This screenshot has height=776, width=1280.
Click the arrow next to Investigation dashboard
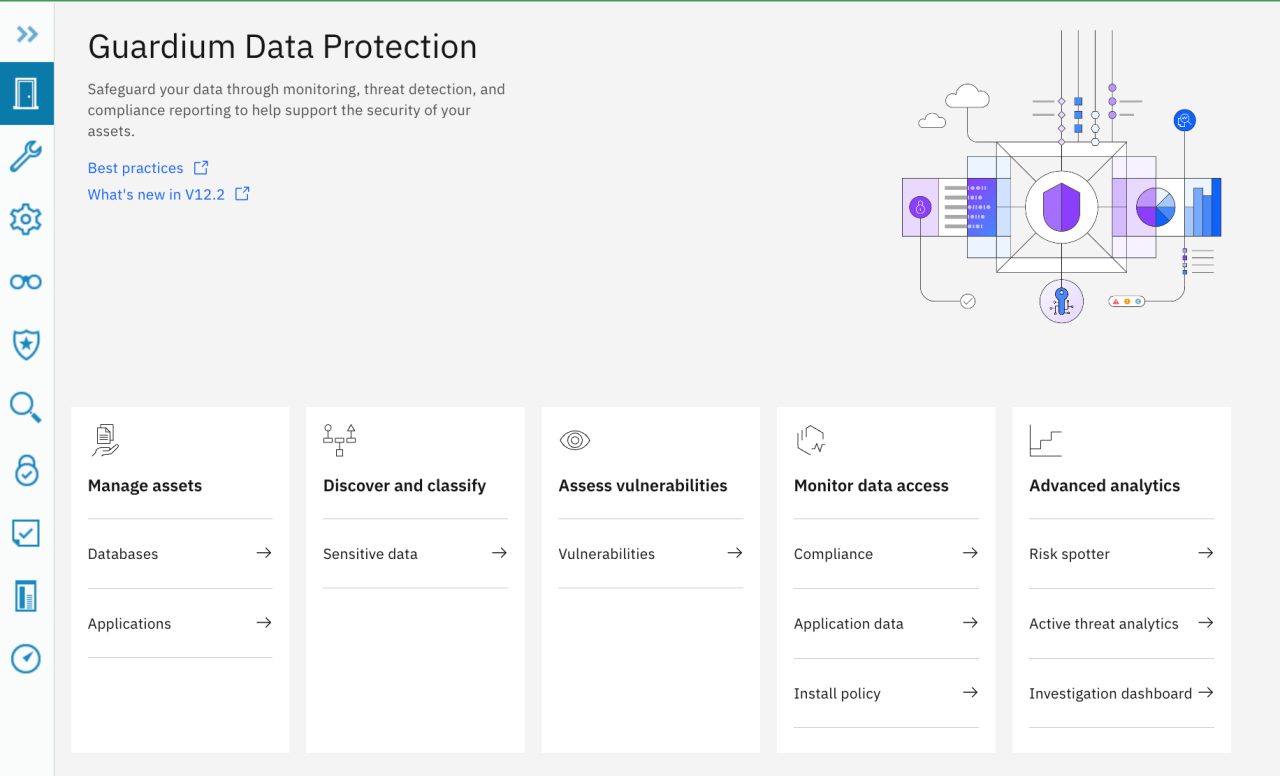click(1206, 693)
